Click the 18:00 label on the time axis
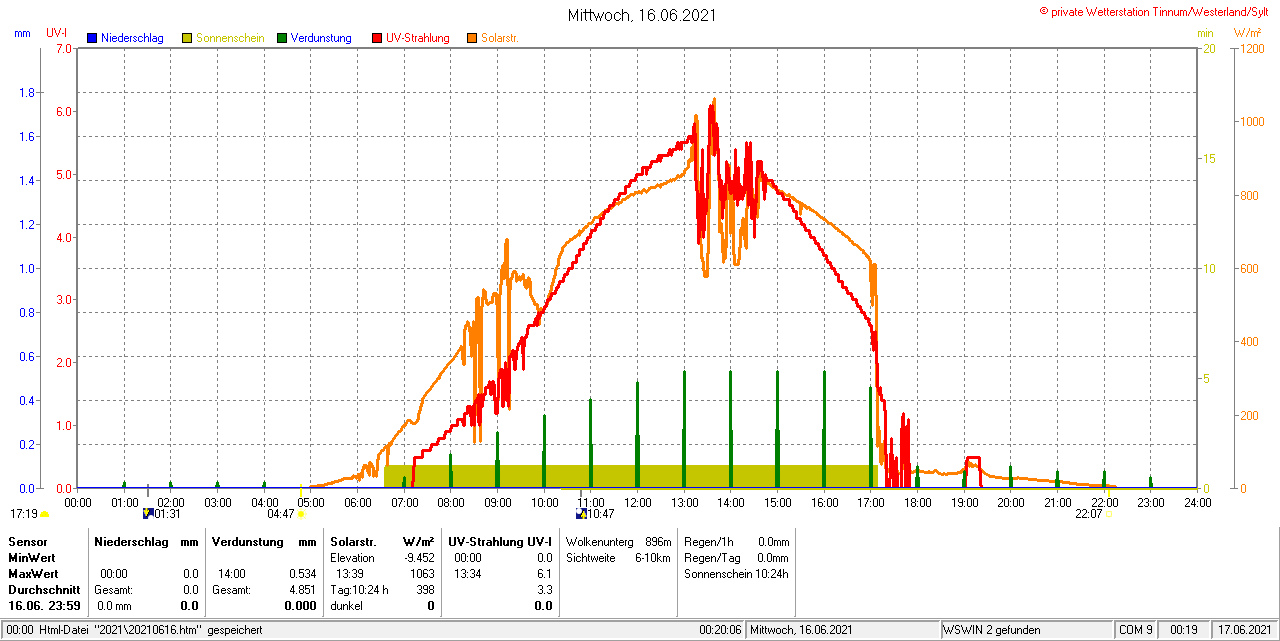Screen dimensions: 1280x641 (x=917, y=502)
